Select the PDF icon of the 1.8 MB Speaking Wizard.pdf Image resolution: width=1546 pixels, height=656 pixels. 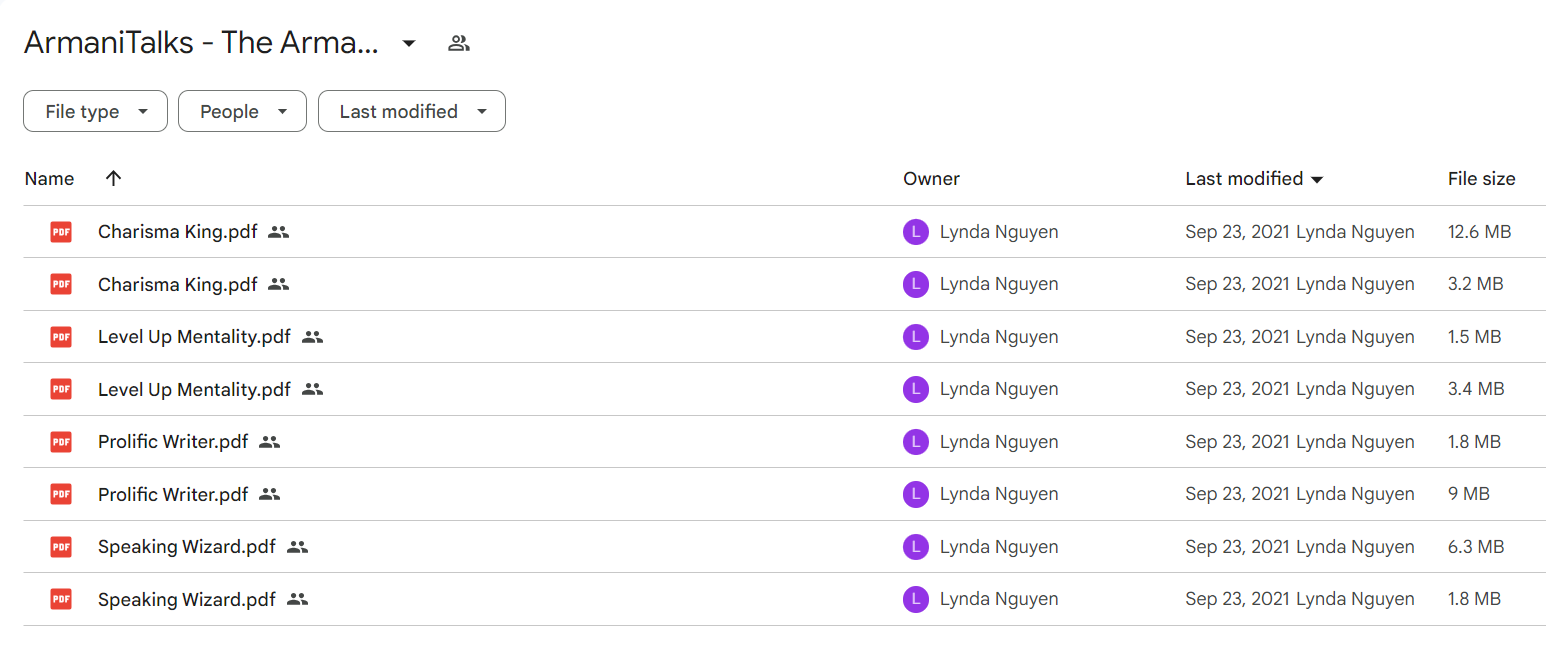tap(61, 599)
